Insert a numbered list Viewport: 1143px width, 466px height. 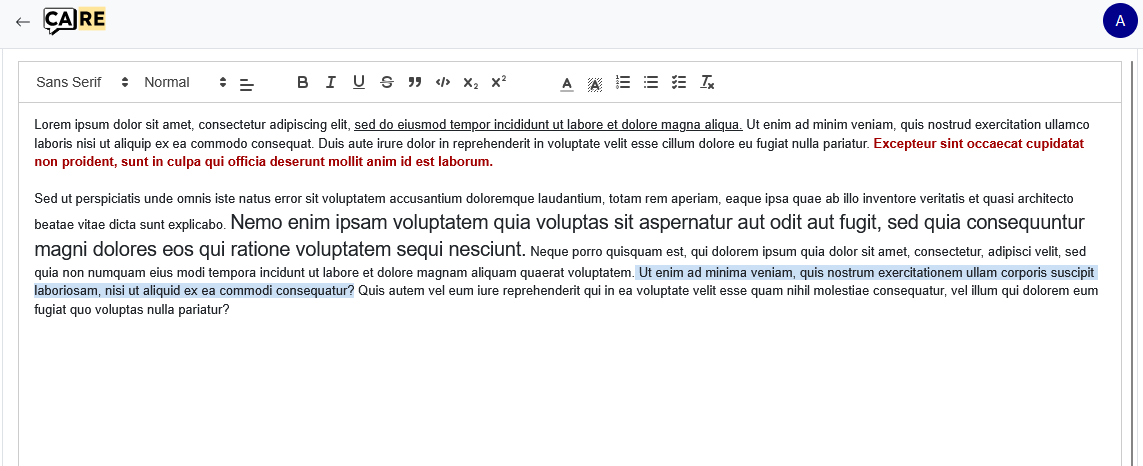[623, 83]
